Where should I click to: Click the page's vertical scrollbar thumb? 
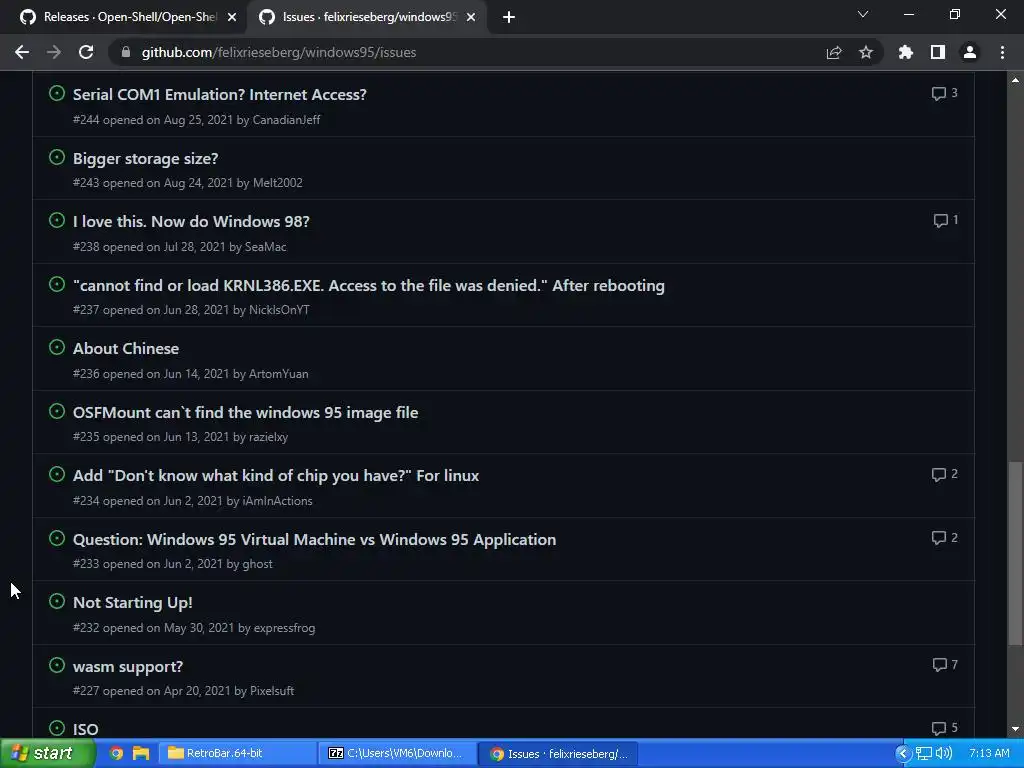click(x=1015, y=553)
